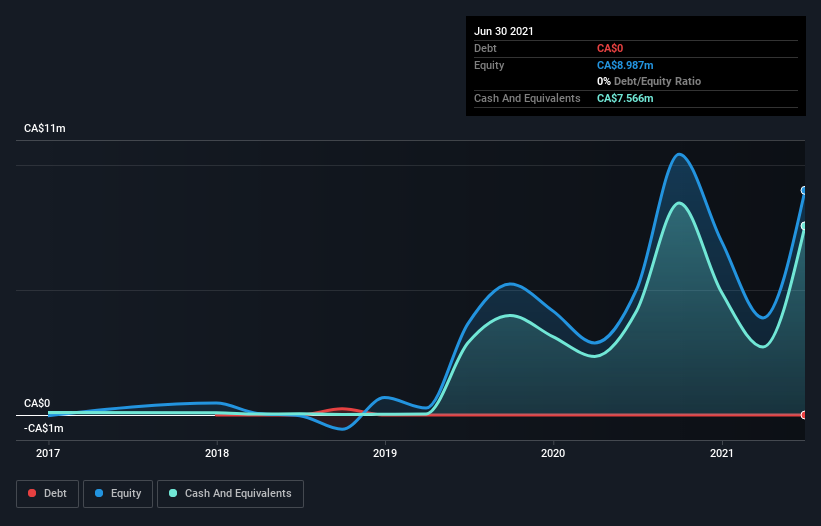The height and width of the screenshot is (526, 821).
Task: Click the 2018 x-axis label
Action: (217, 453)
